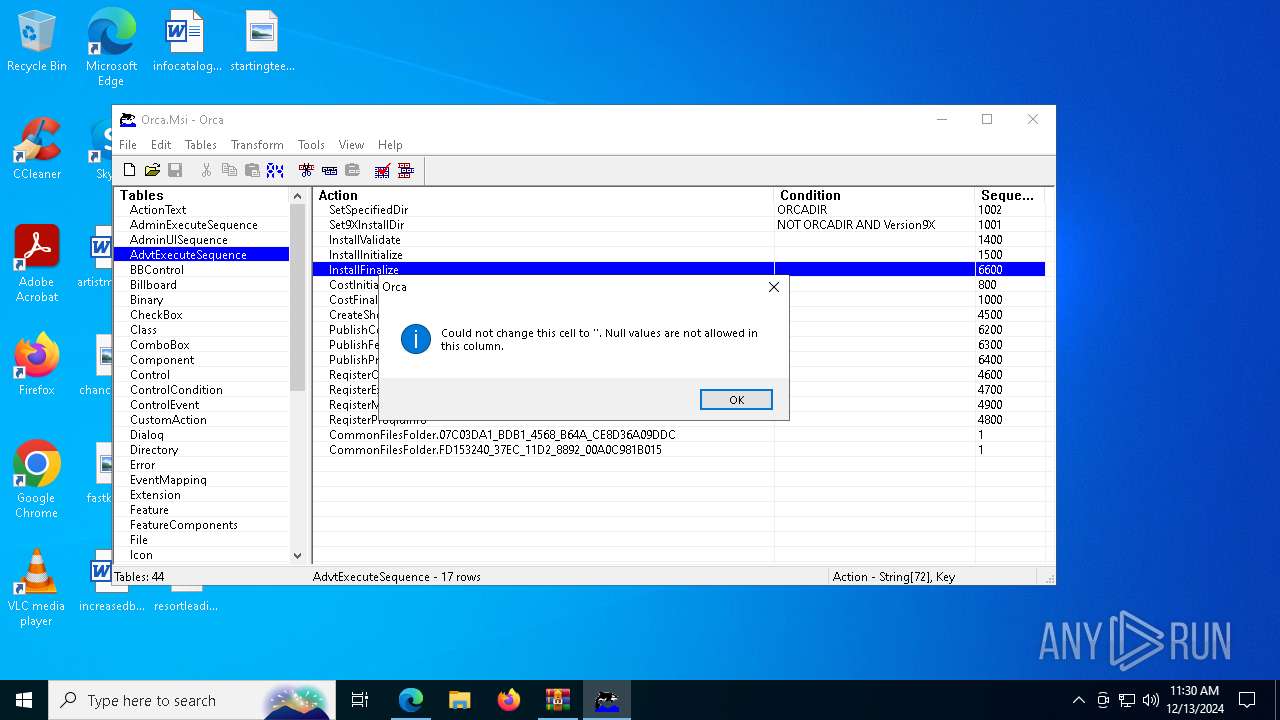Select the Firefox desktop shortcut

[37, 365]
